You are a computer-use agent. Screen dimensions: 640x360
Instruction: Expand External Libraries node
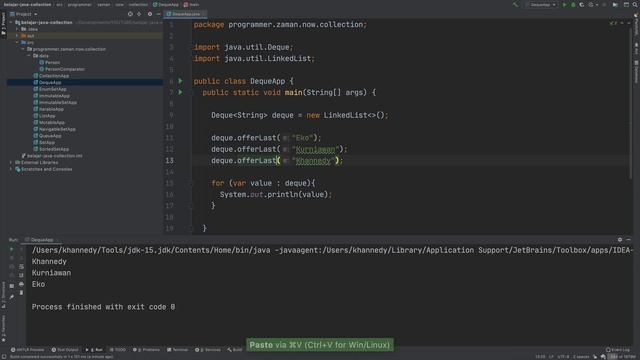tap(11, 162)
